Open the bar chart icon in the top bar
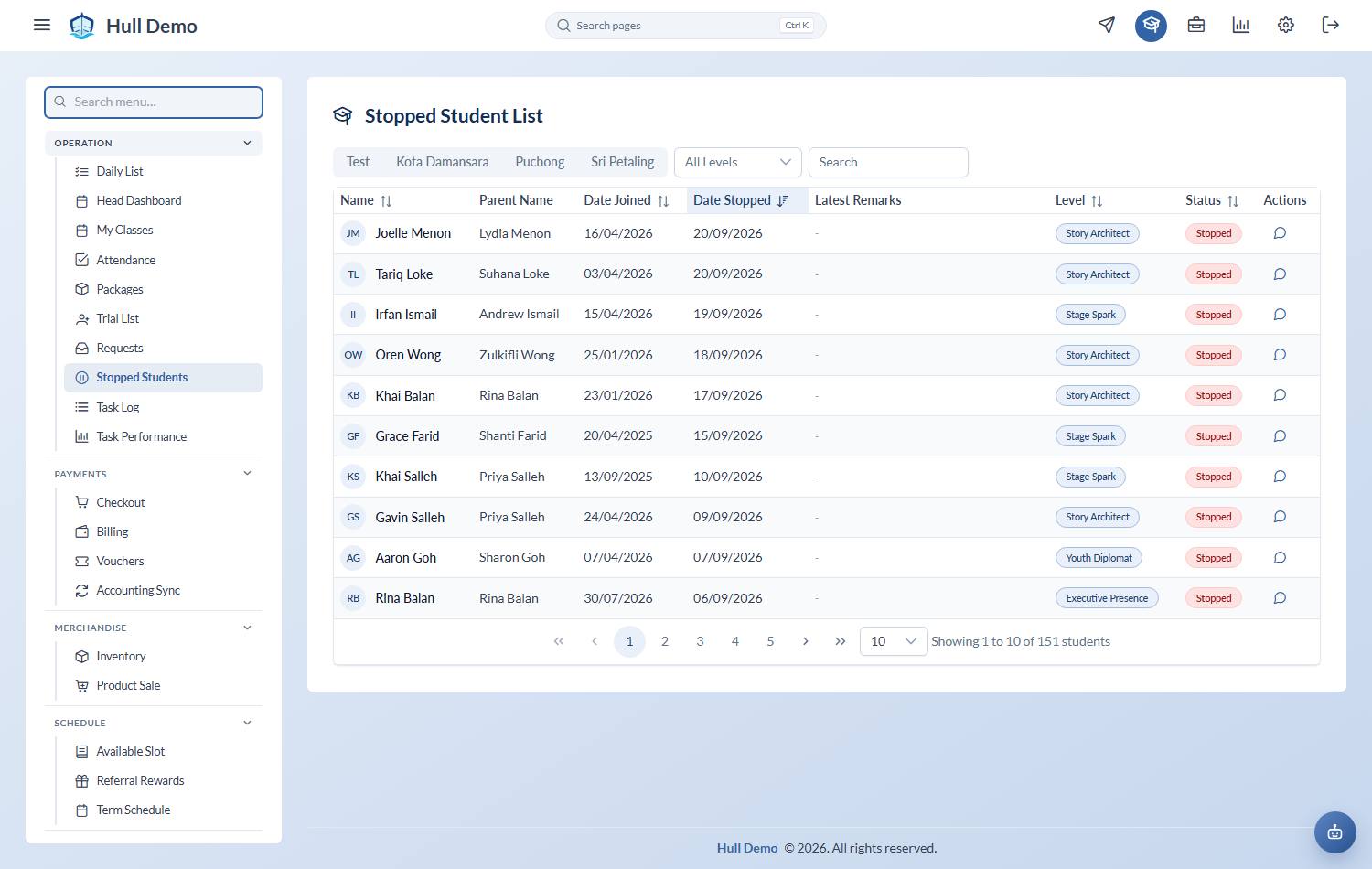 (x=1240, y=25)
